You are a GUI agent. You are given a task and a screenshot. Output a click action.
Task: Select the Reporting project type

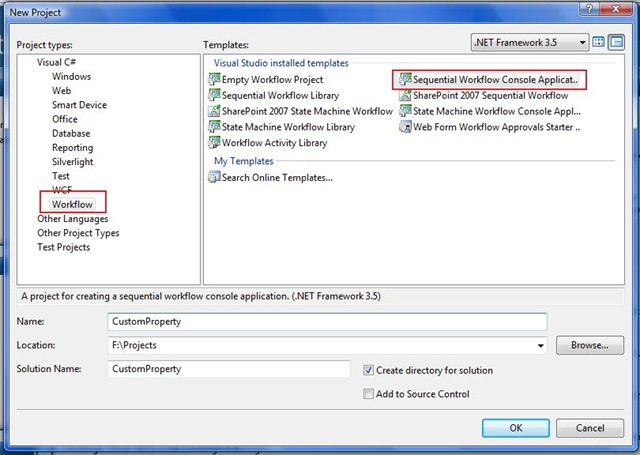(73, 148)
